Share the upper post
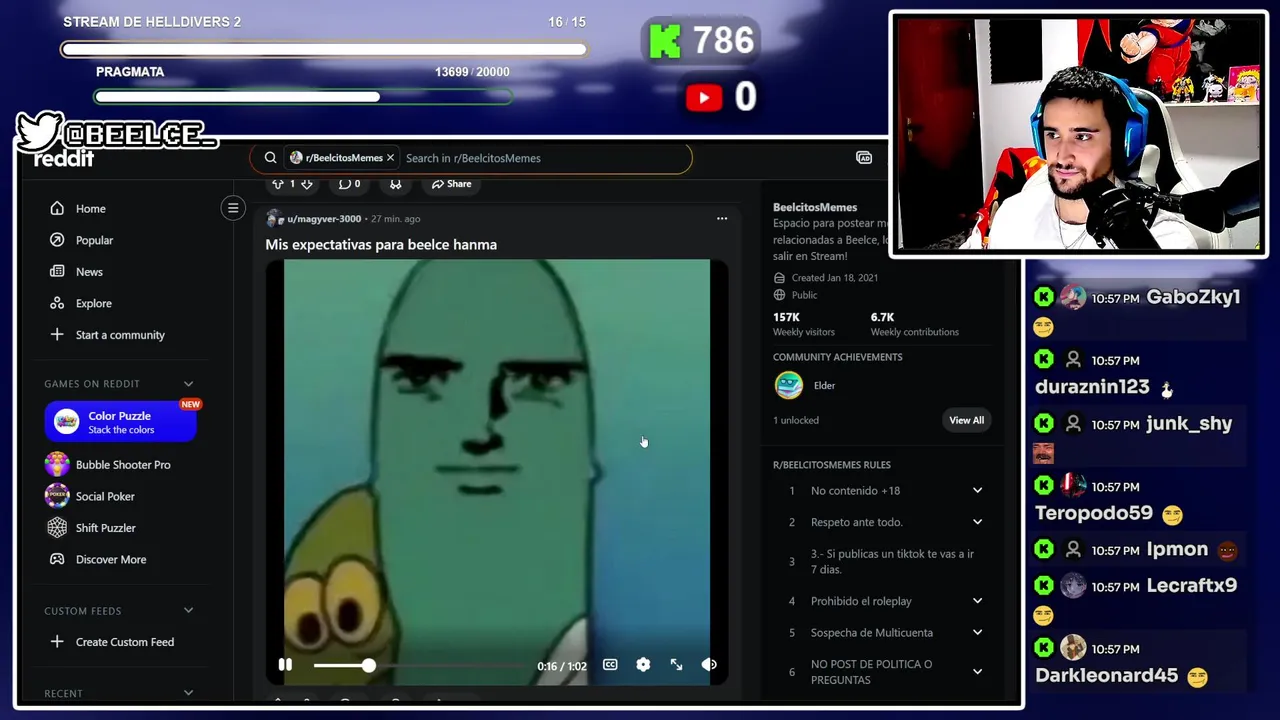Viewport: 1280px width, 720px height. (452, 184)
